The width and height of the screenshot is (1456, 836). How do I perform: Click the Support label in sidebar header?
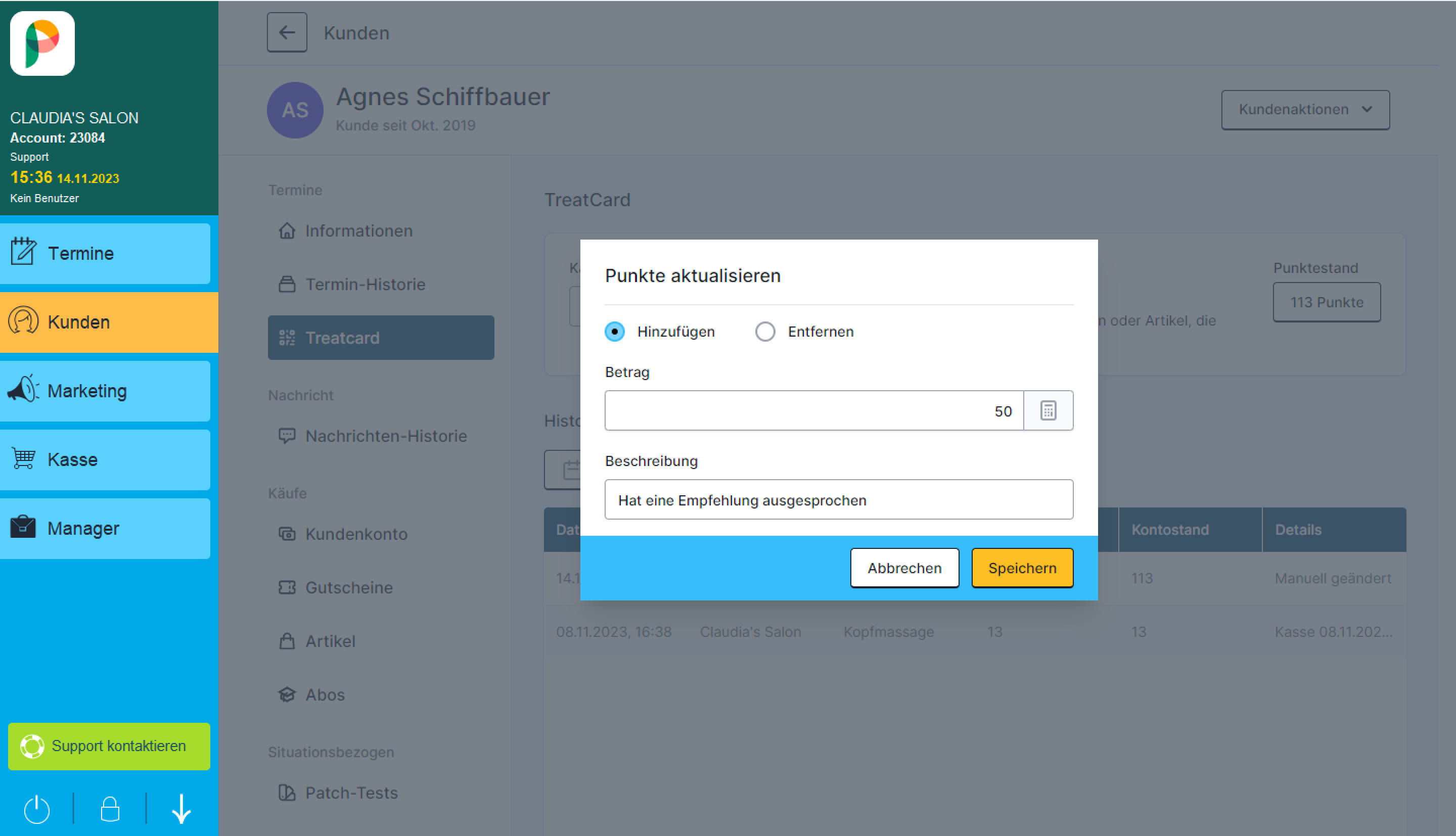[x=29, y=157]
